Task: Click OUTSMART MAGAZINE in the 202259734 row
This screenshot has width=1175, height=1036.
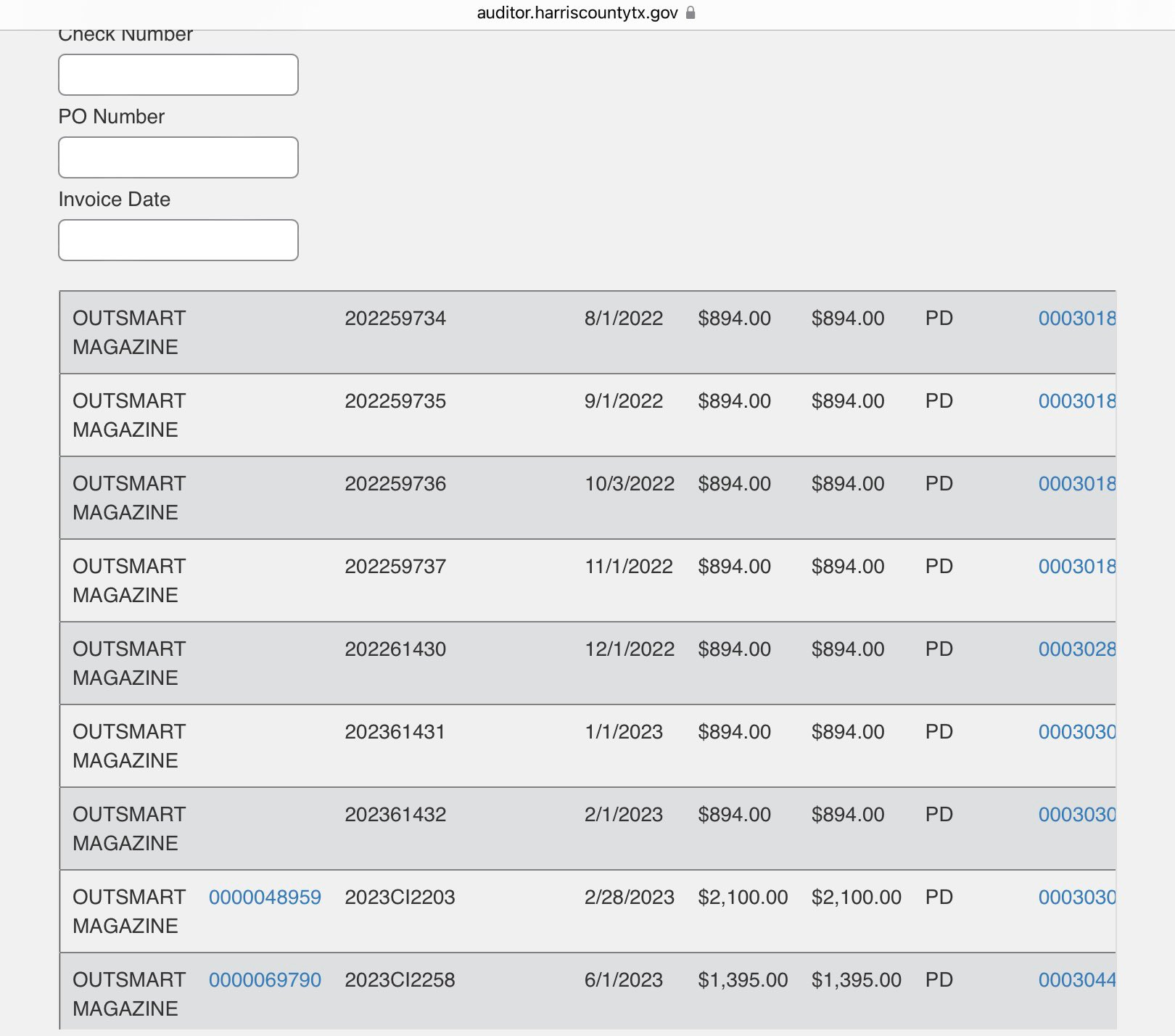Action: point(129,333)
